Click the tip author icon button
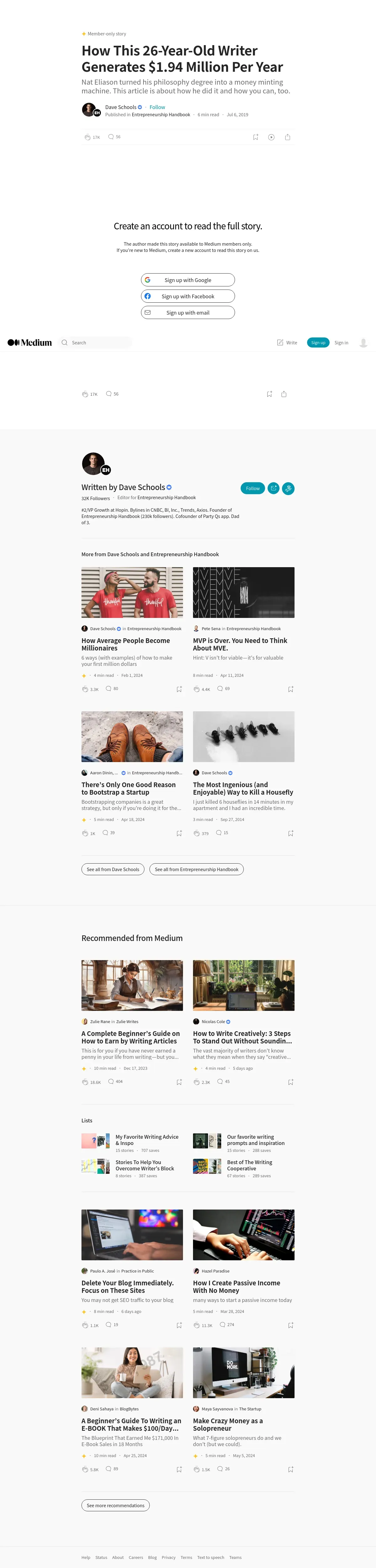Screen dimensions: 376x1568 [288, 488]
